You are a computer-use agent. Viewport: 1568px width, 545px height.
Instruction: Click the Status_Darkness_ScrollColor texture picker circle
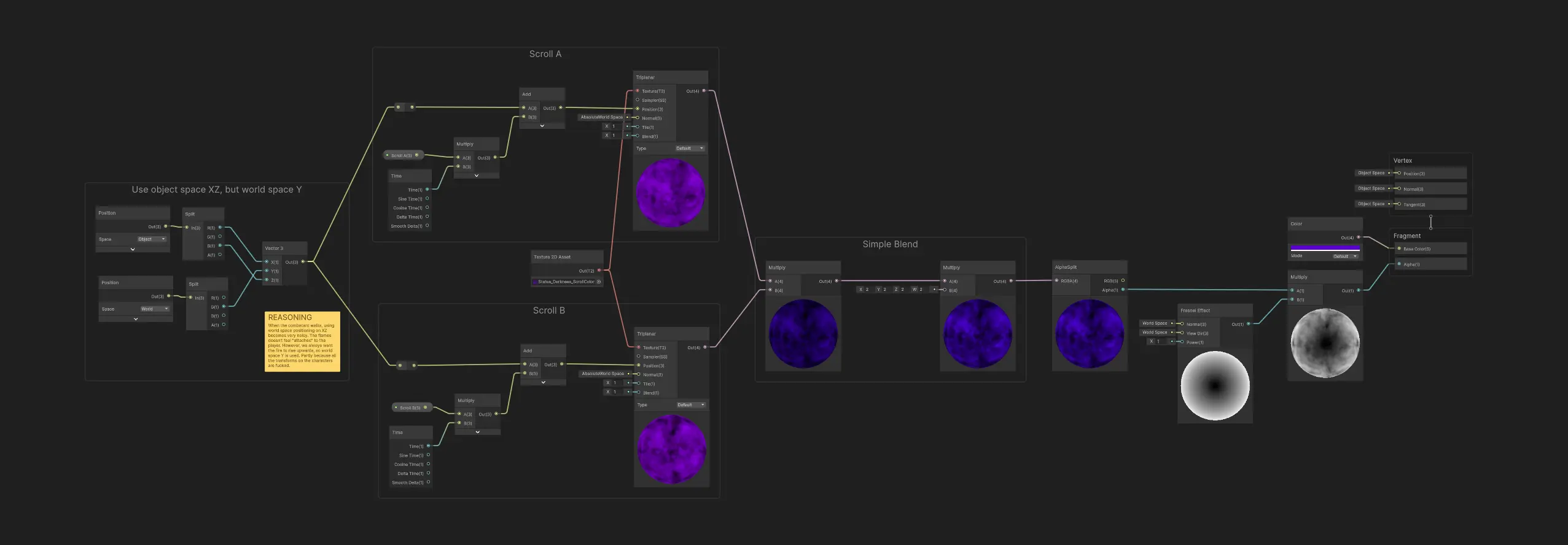599,282
